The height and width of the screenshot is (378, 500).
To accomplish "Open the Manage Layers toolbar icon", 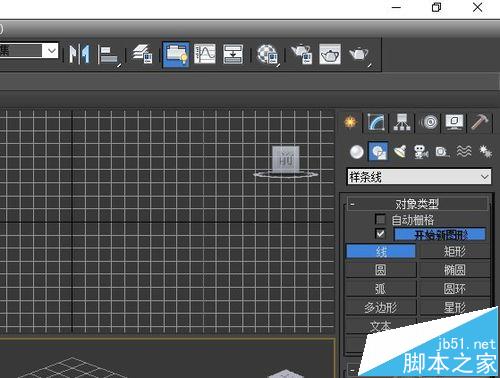I will 143,54.
